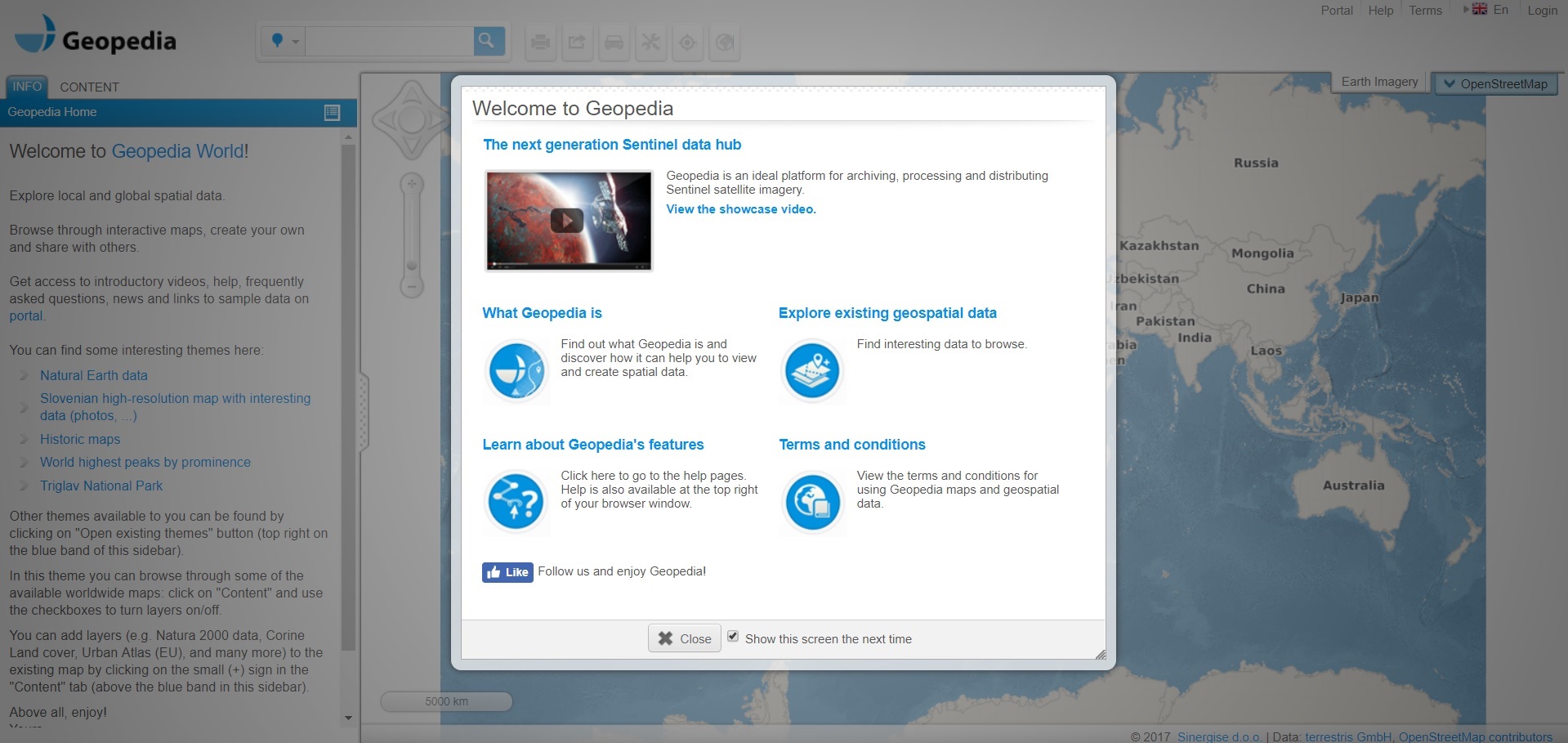Image resolution: width=1568 pixels, height=743 pixels.
Task: Click the globe icon in toolbar
Action: tap(724, 42)
